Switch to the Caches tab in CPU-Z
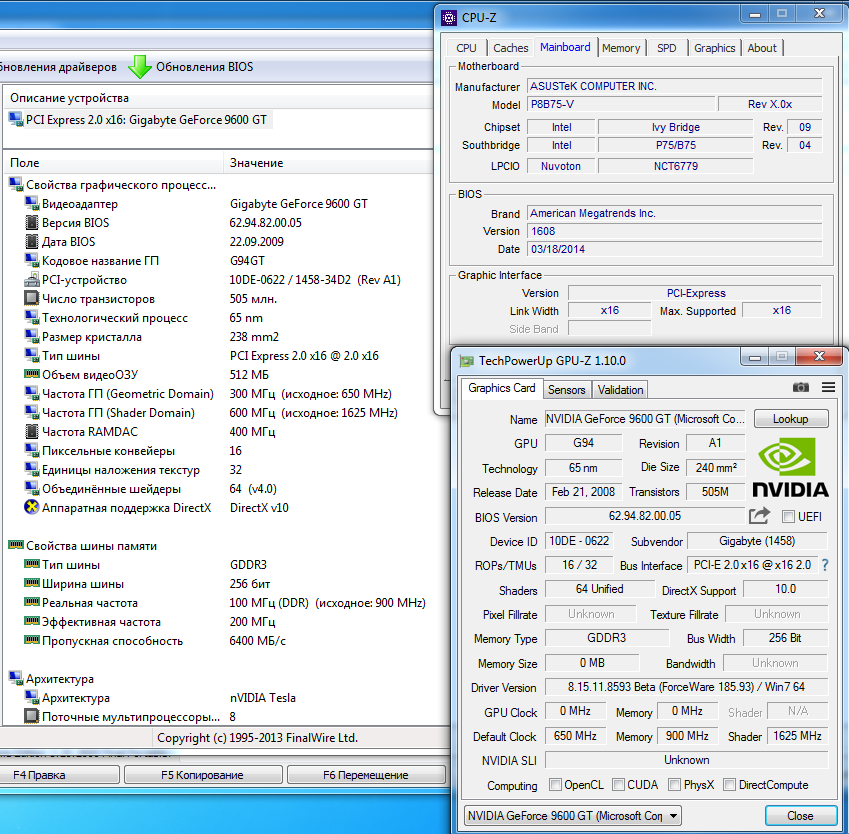849x834 pixels. (x=511, y=48)
